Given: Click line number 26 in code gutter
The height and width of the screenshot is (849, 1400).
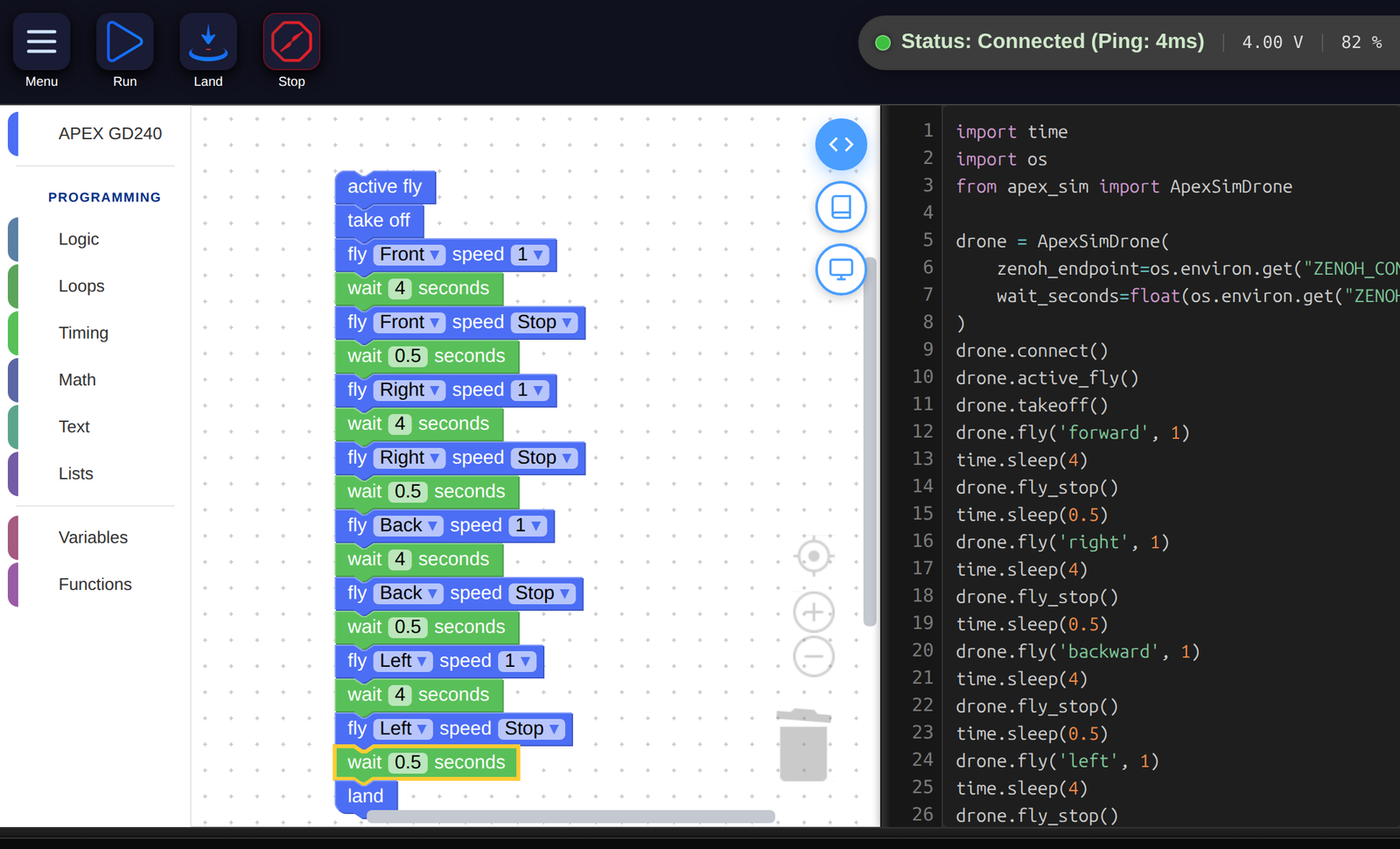Looking at the screenshot, I should [922, 814].
